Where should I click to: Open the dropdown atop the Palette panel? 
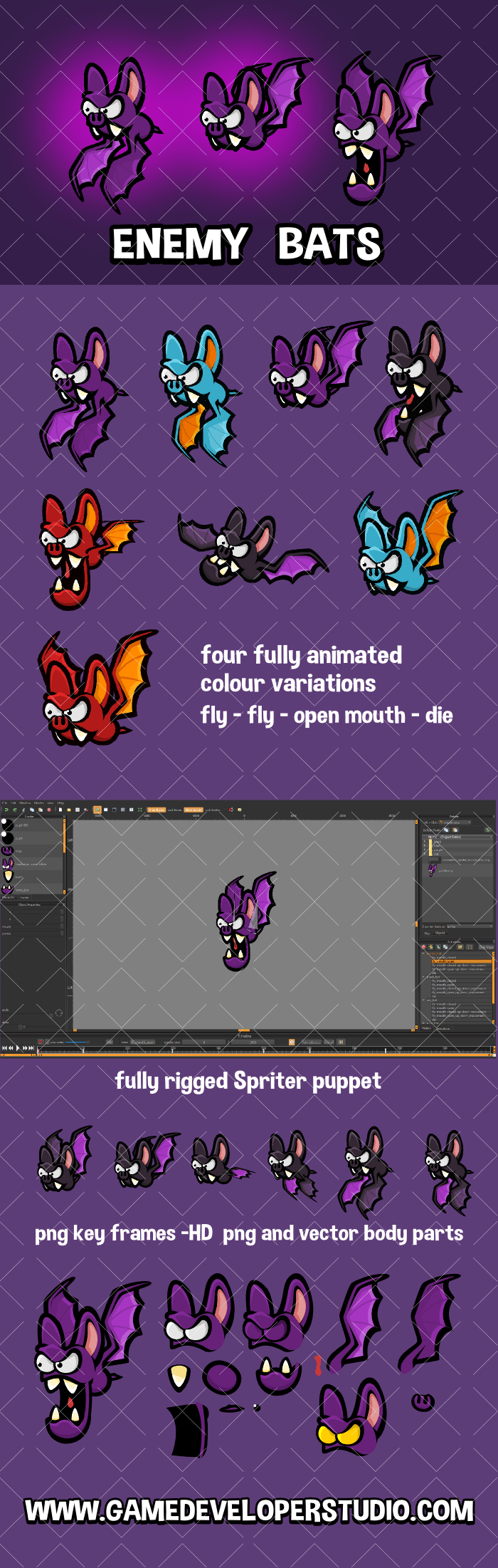455,822
